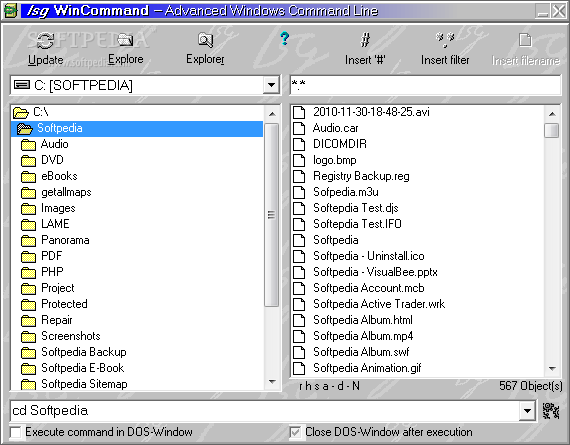The height and width of the screenshot is (445, 570).
Task: Click the file filter input field
Action: click(425, 85)
